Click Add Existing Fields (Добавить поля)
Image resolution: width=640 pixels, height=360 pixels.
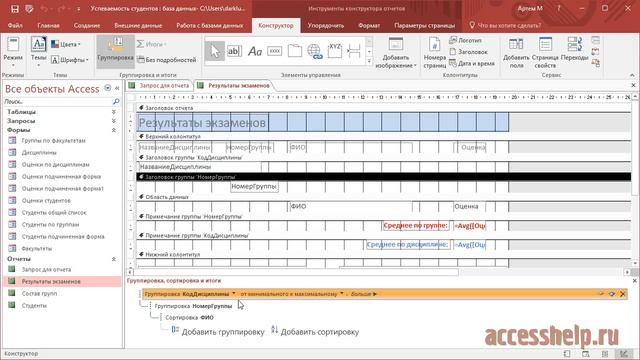click(516, 52)
